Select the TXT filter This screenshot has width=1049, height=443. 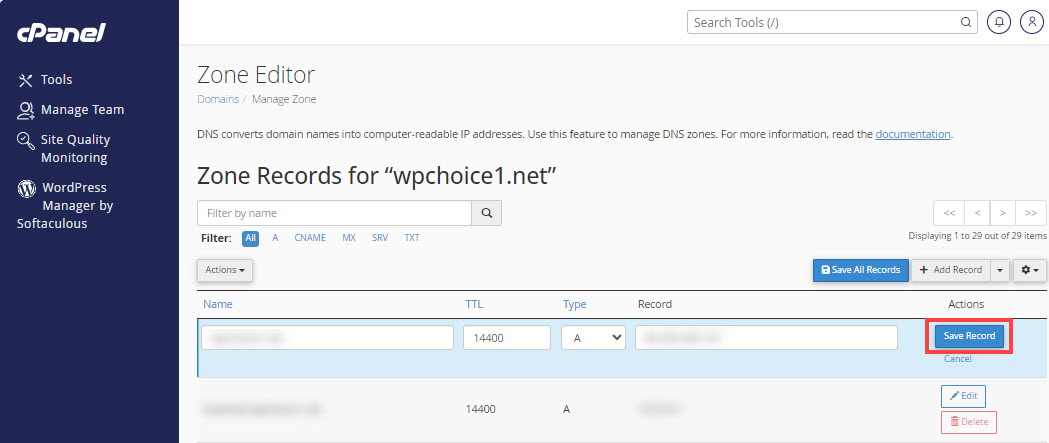click(x=412, y=238)
